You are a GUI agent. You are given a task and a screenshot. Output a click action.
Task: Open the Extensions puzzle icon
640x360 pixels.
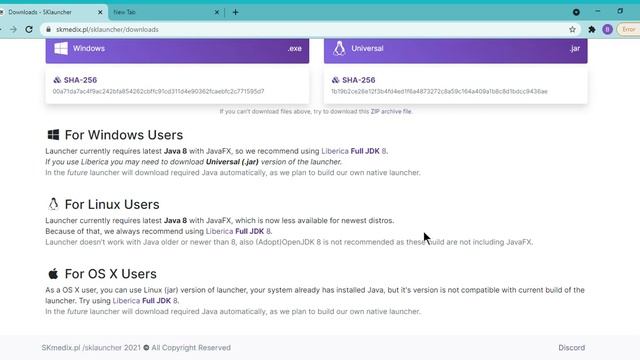591,29
